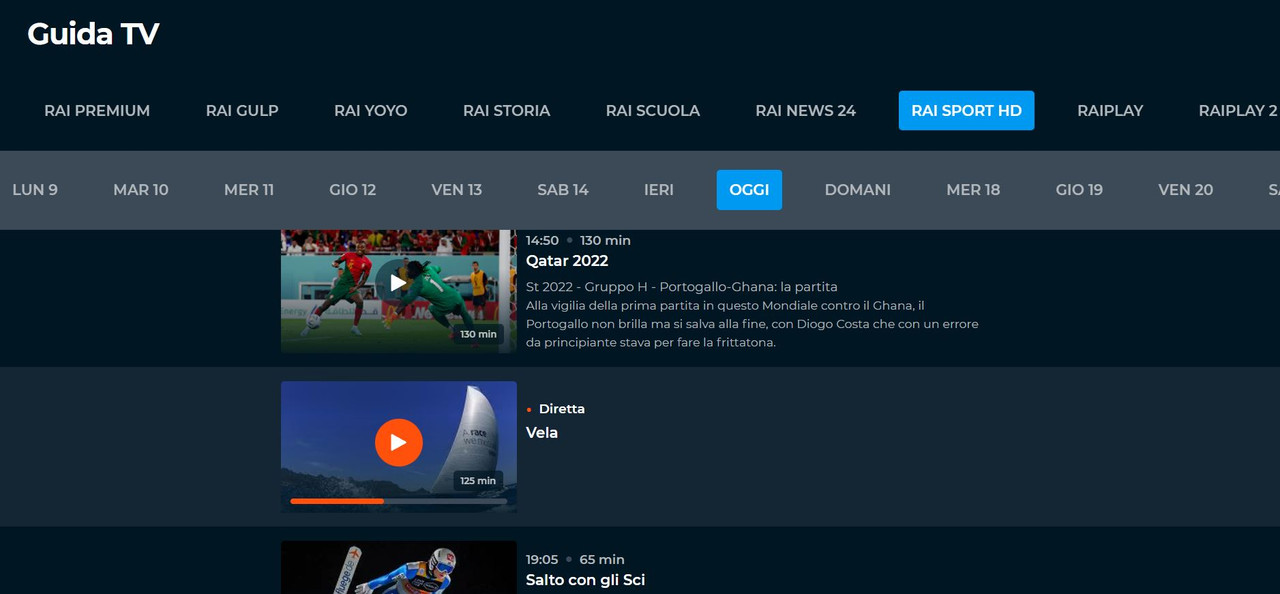Screen dimensions: 1280x594
Task: Select the RAI STORIA channel tab
Action: (507, 111)
